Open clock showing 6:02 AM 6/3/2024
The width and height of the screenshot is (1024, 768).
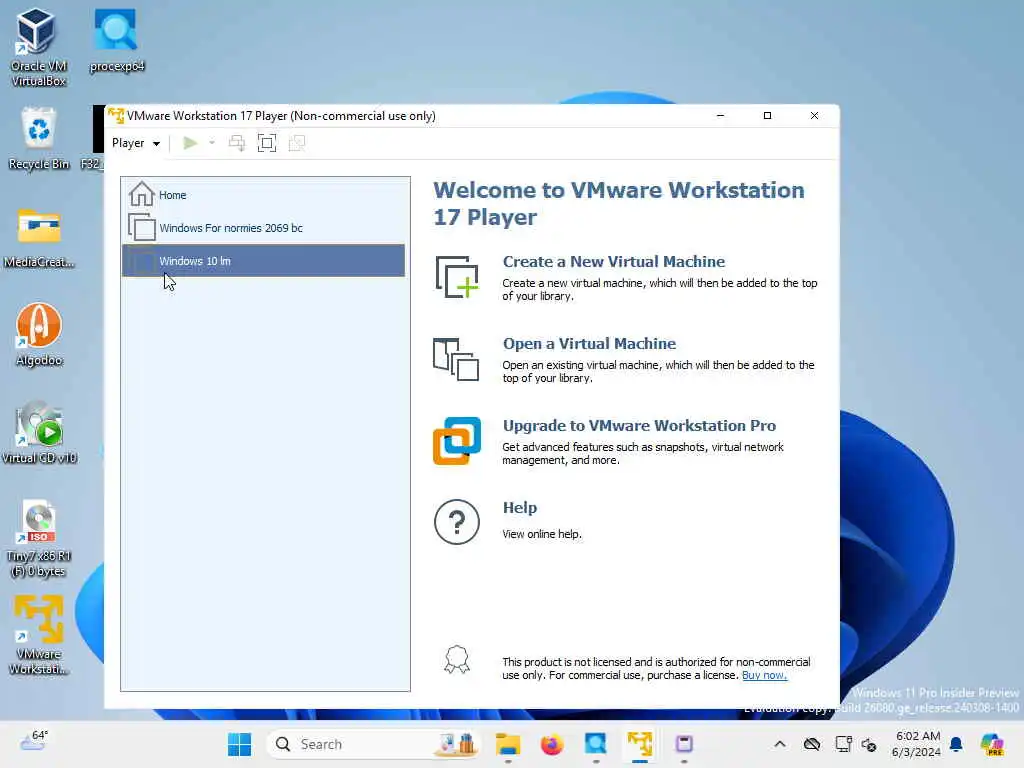917,744
